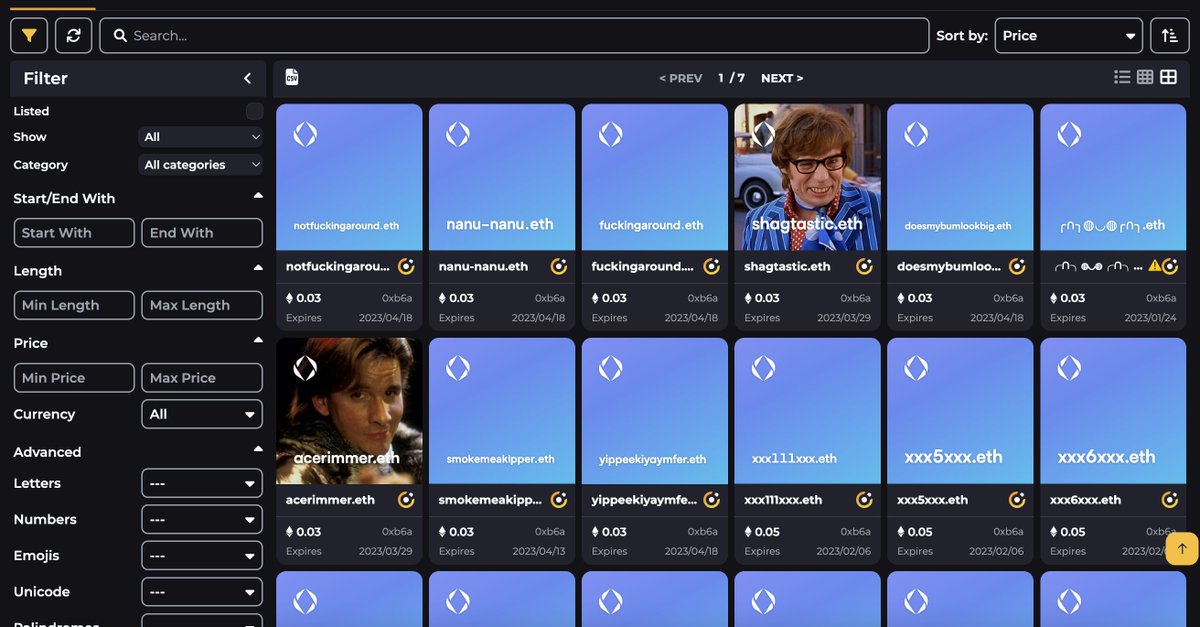Screen dimensions: 1200x627
Task: Download results via the CSV icon
Action: pyautogui.click(x=292, y=77)
